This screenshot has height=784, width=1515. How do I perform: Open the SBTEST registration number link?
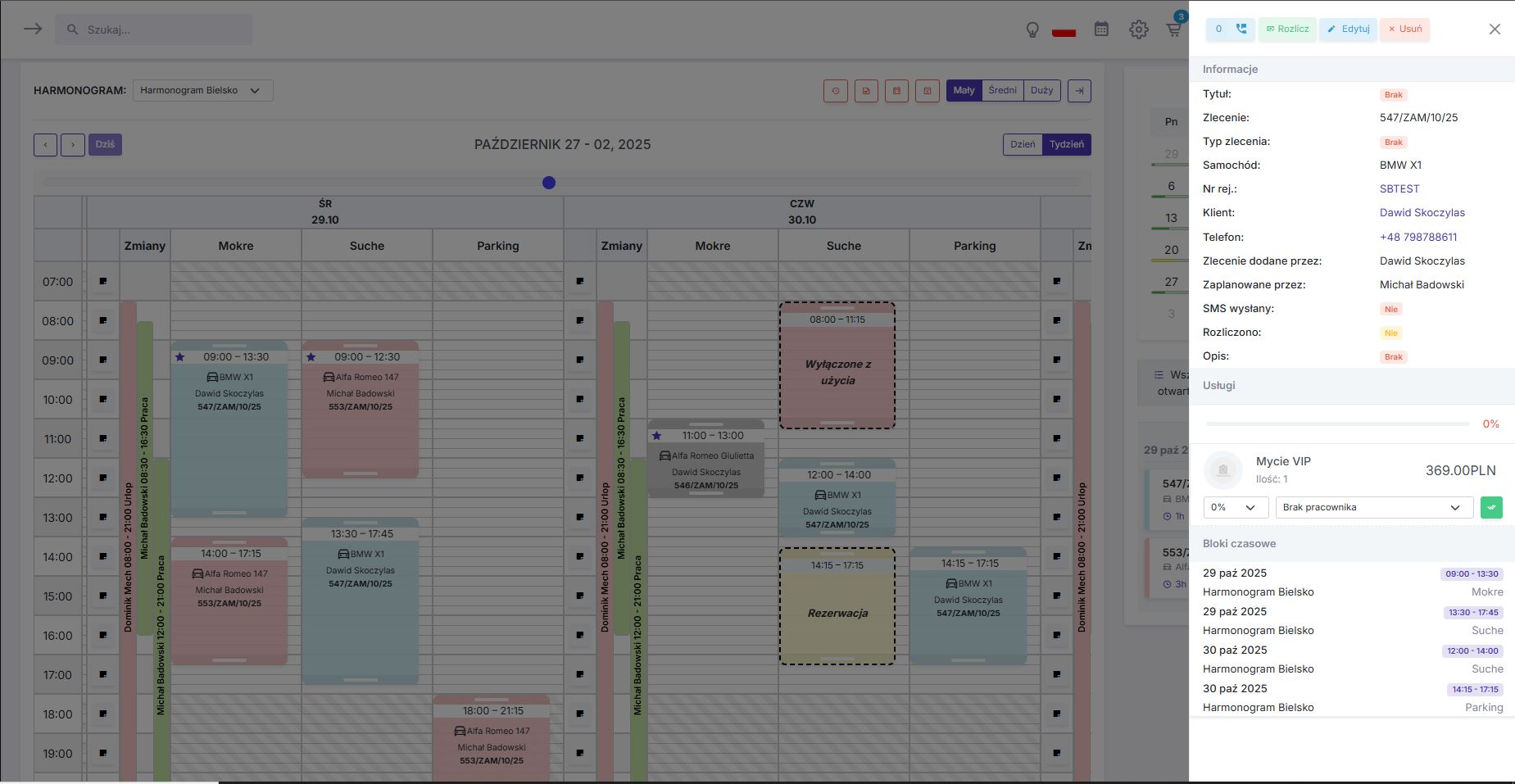[1399, 188]
